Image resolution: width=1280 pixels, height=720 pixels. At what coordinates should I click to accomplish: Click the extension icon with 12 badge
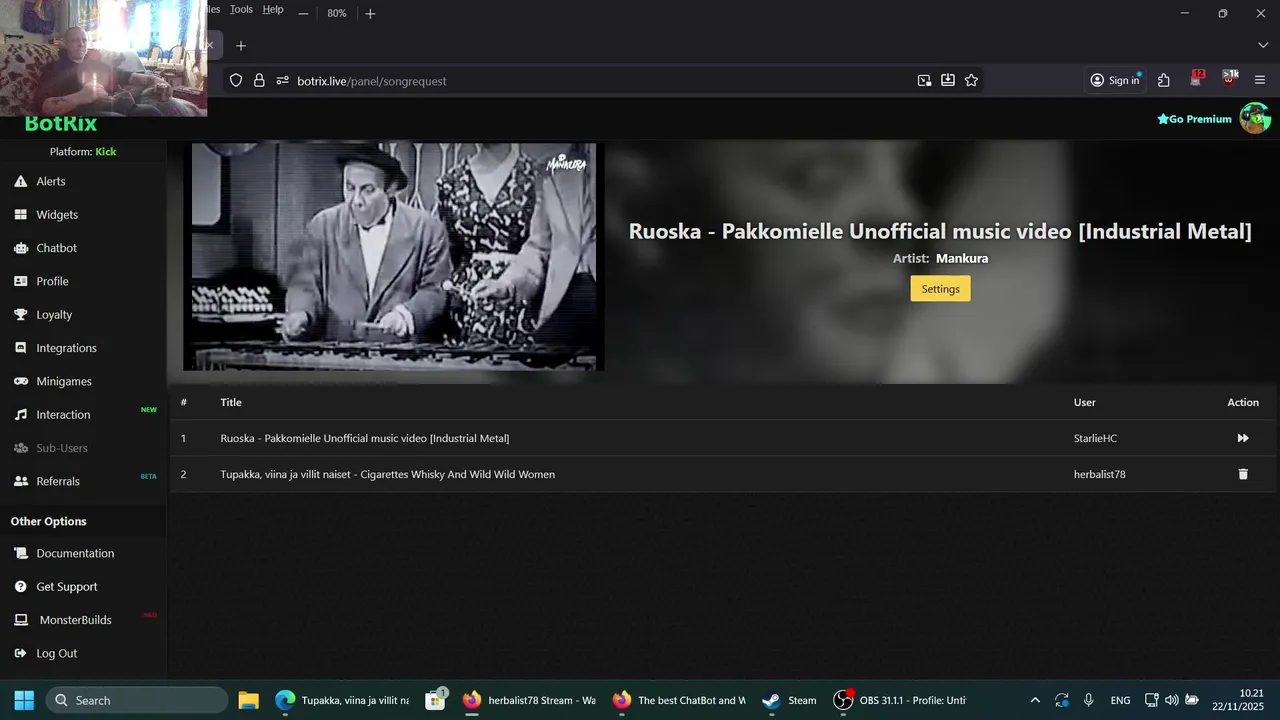coord(1197,79)
